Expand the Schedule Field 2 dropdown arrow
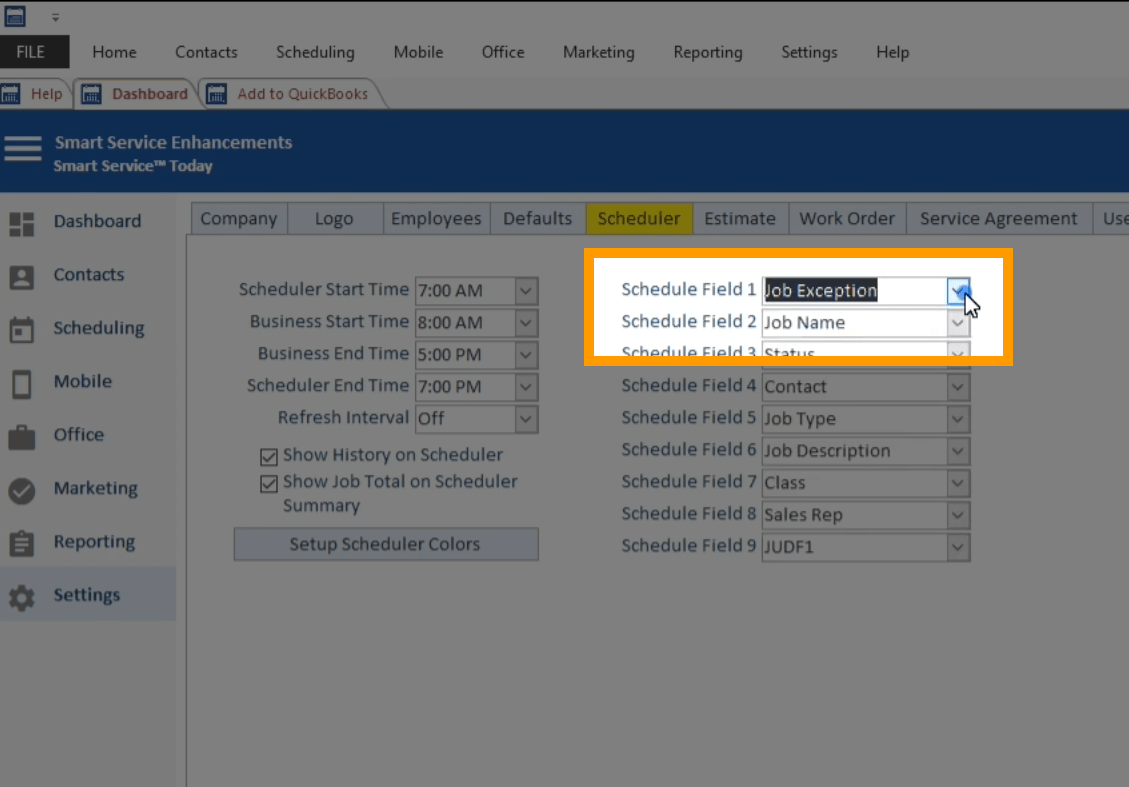The image size is (1129, 787). click(x=958, y=323)
